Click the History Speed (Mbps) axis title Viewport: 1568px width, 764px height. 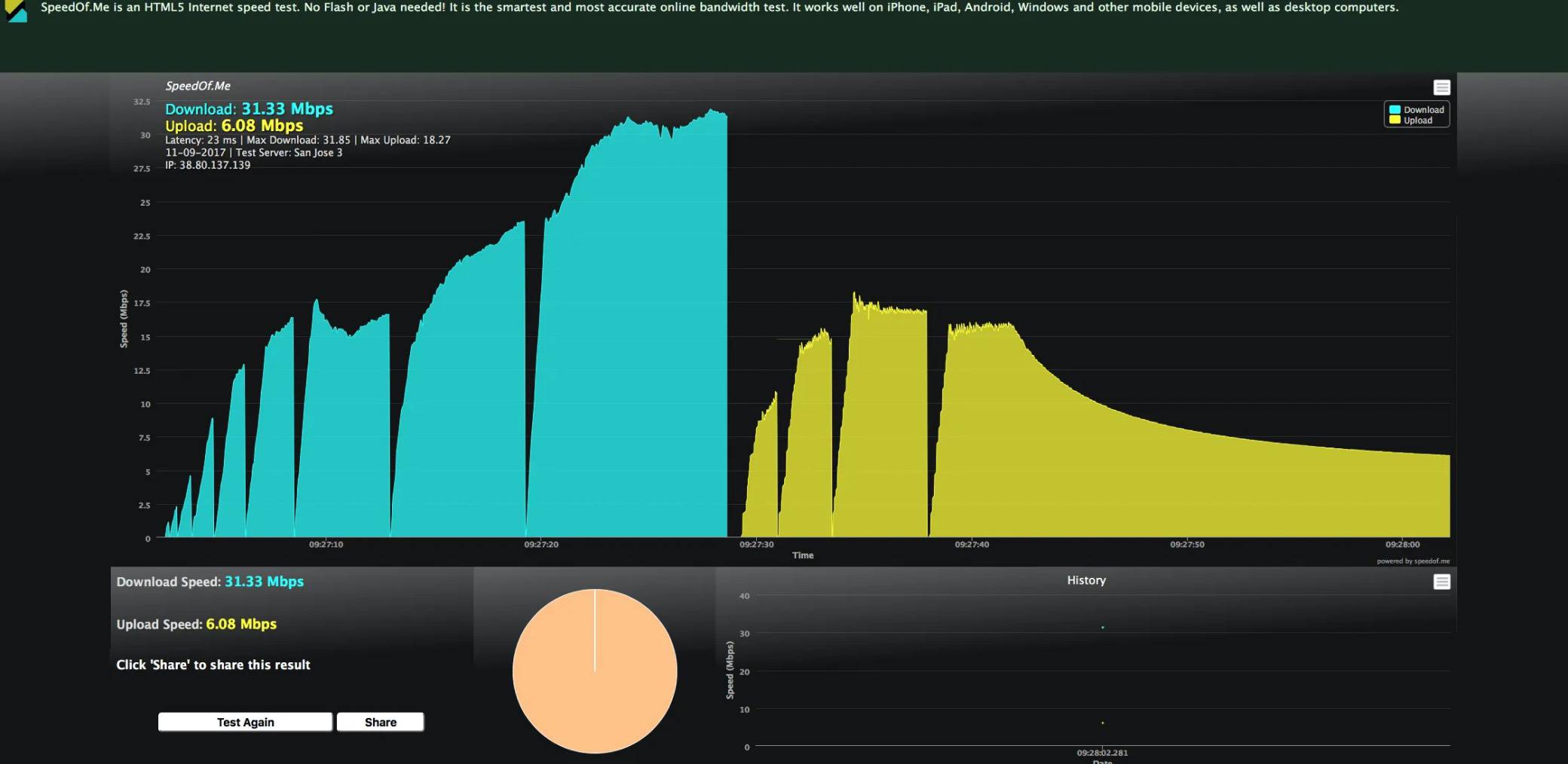pos(730,670)
